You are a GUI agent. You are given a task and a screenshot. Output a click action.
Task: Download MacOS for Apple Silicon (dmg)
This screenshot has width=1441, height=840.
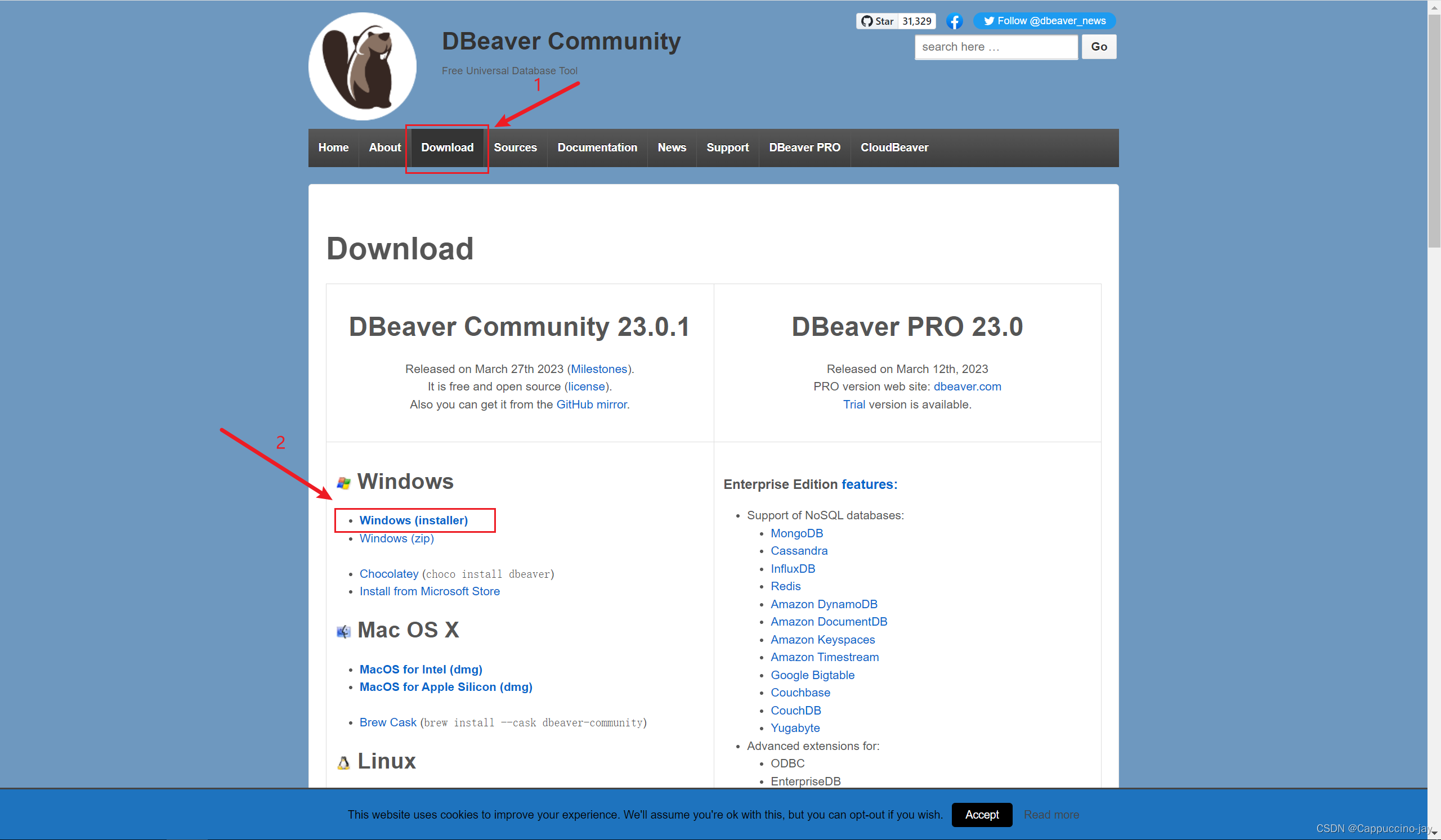(445, 688)
